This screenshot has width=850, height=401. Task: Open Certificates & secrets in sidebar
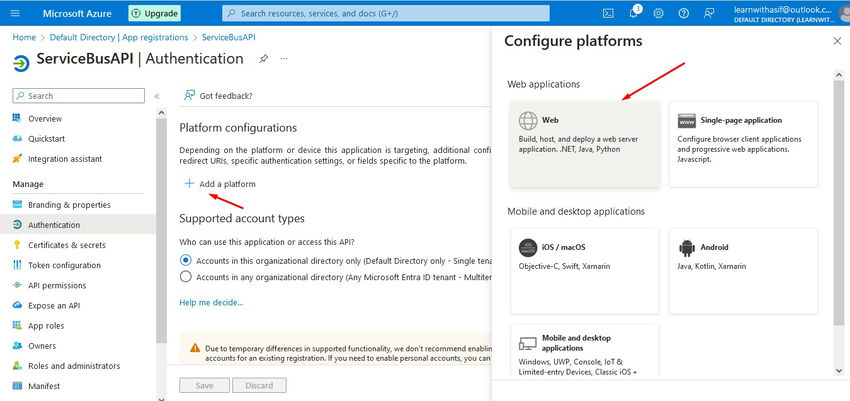(66, 245)
